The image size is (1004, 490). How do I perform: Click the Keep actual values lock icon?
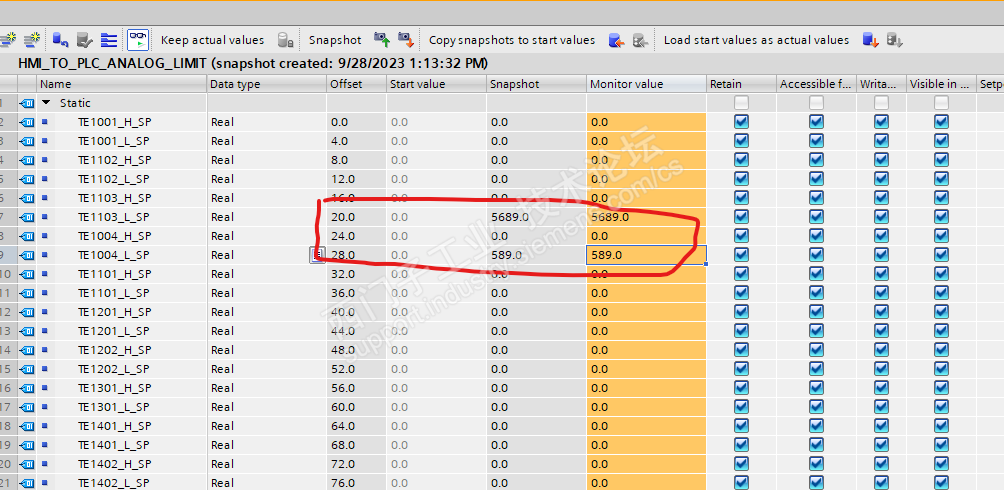(x=286, y=40)
